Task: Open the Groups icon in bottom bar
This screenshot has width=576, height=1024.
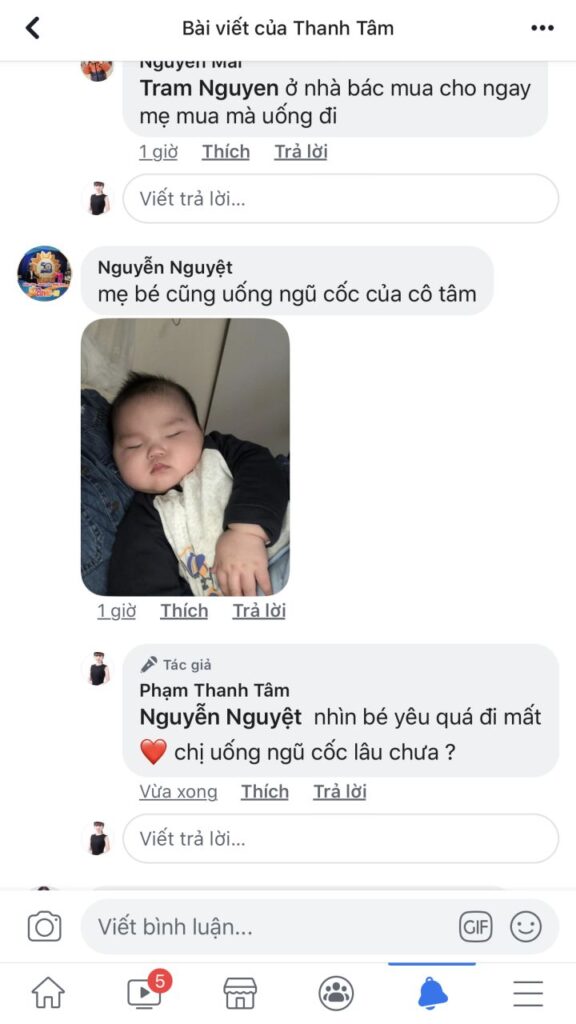Action: point(336,993)
